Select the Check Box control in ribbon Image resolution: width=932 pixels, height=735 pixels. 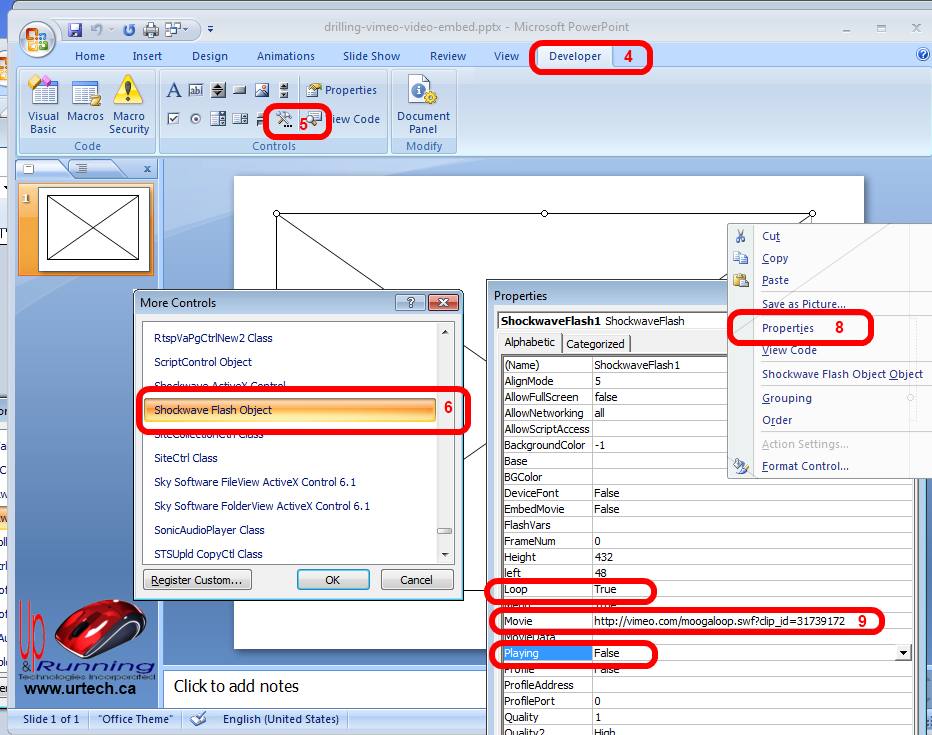174,119
